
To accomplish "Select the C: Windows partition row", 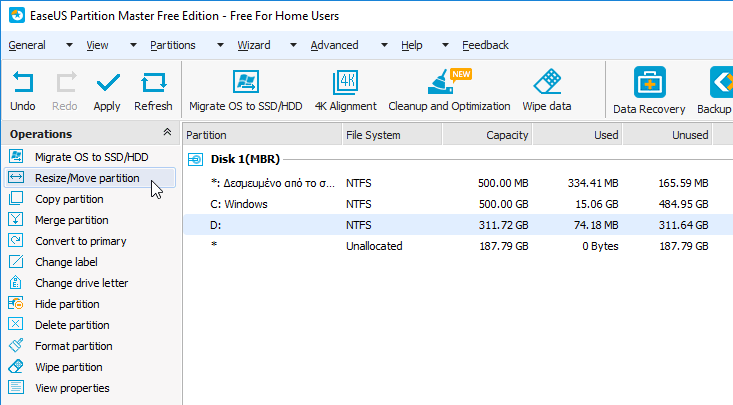I will (458, 204).
